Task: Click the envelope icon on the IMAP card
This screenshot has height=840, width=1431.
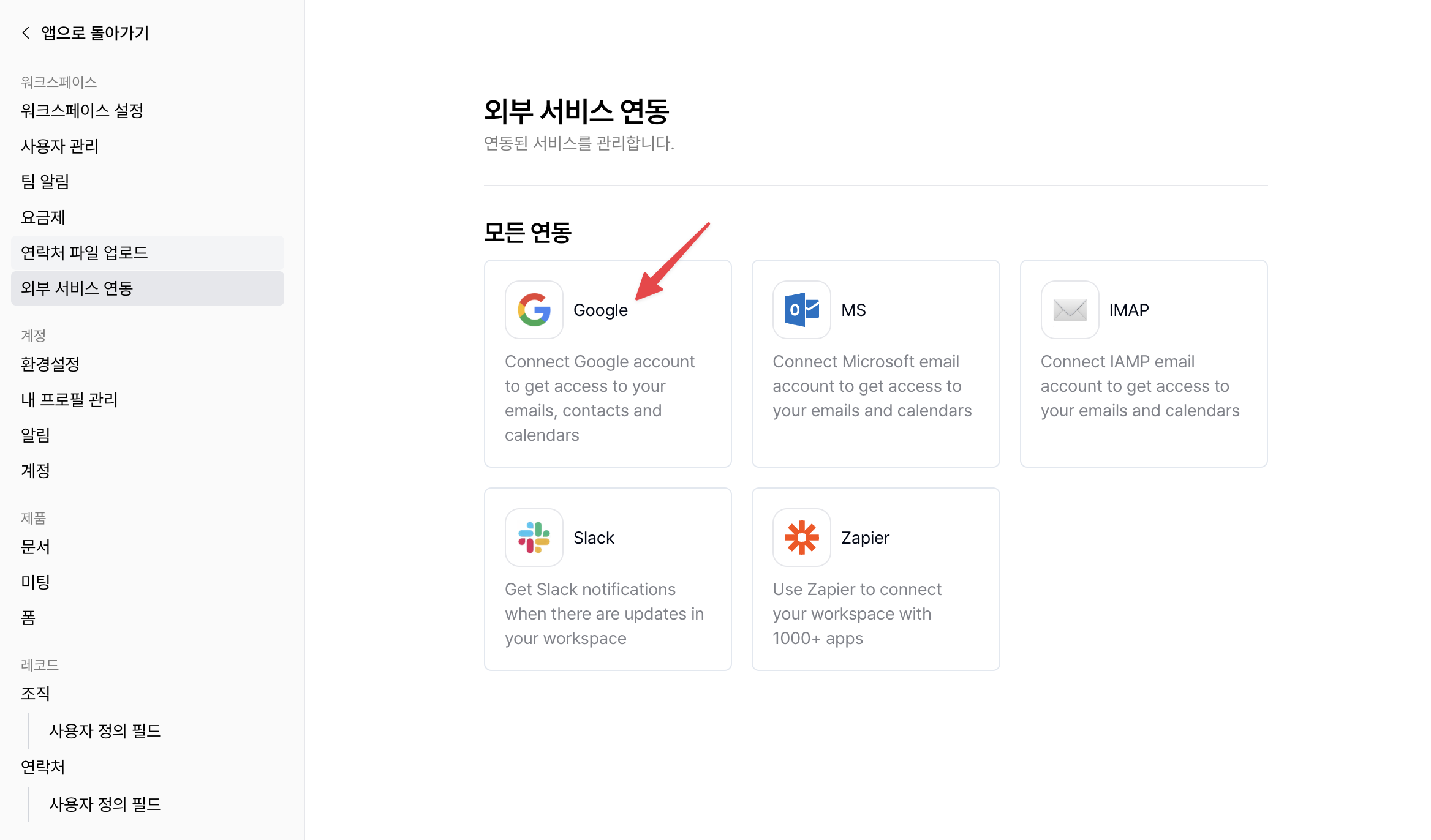Action: [1069, 310]
